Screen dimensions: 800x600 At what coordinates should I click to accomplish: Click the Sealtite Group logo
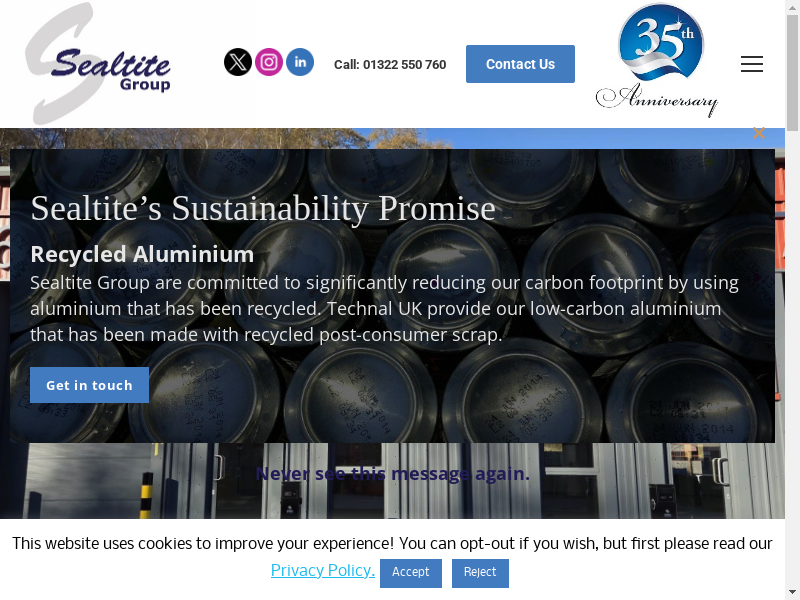coord(98,63)
